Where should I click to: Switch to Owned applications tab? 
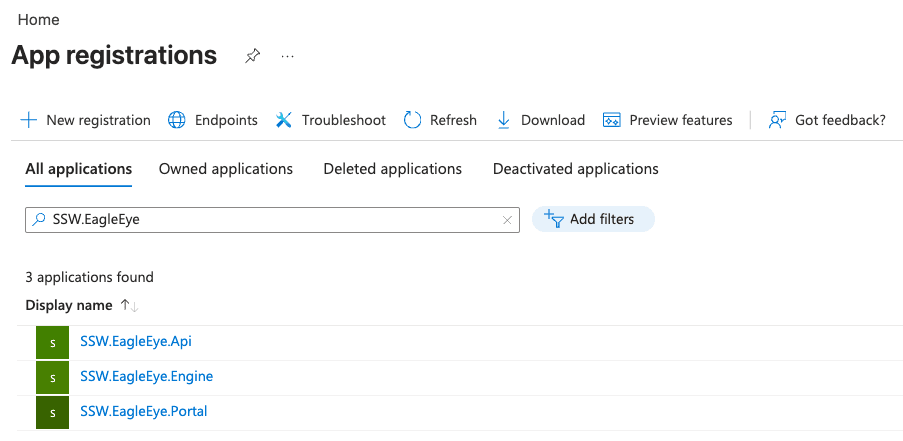pyautogui.click(x=226, y=169)
